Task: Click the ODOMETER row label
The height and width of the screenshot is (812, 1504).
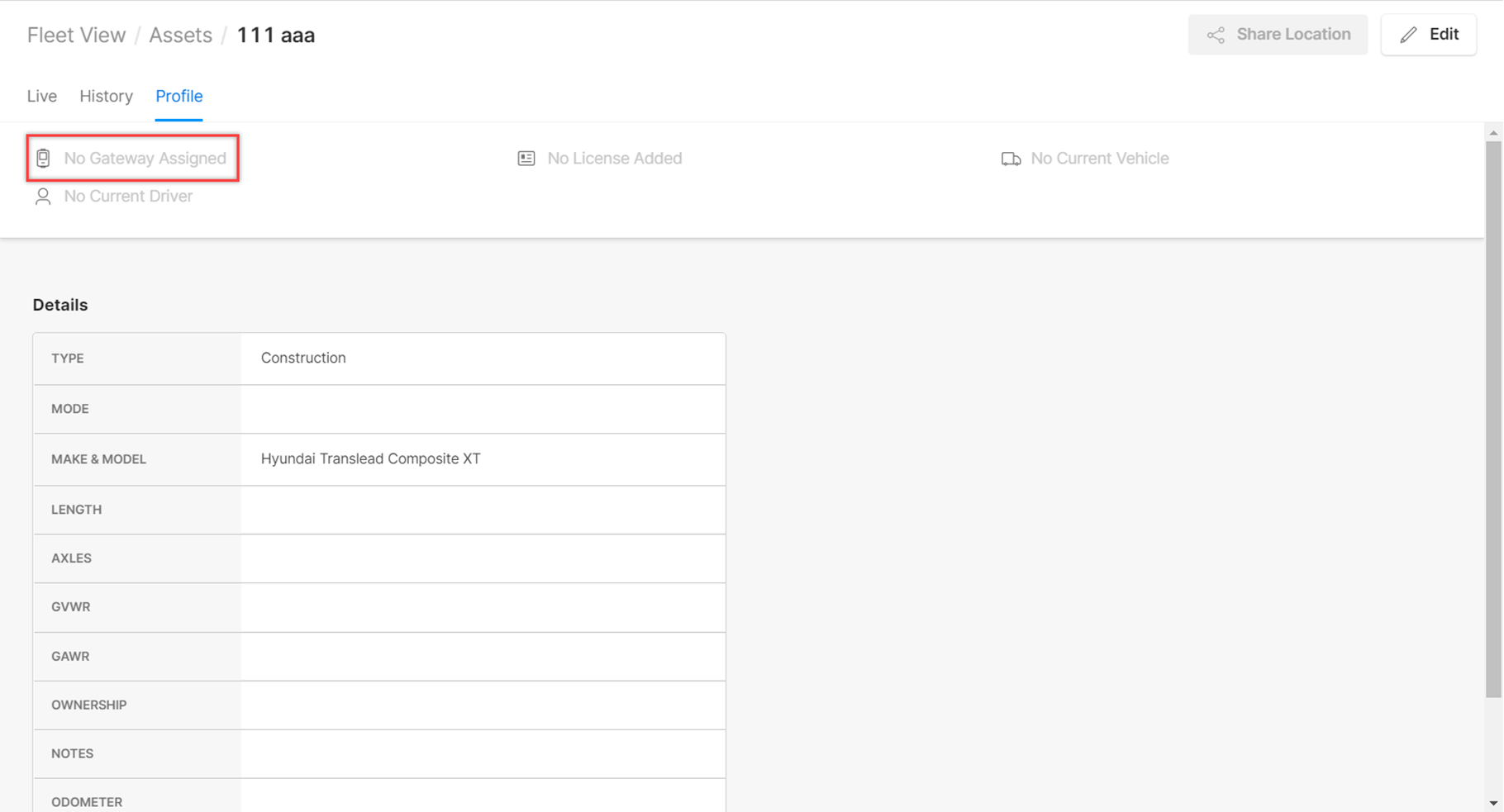Action: click(x=87, y=802)
